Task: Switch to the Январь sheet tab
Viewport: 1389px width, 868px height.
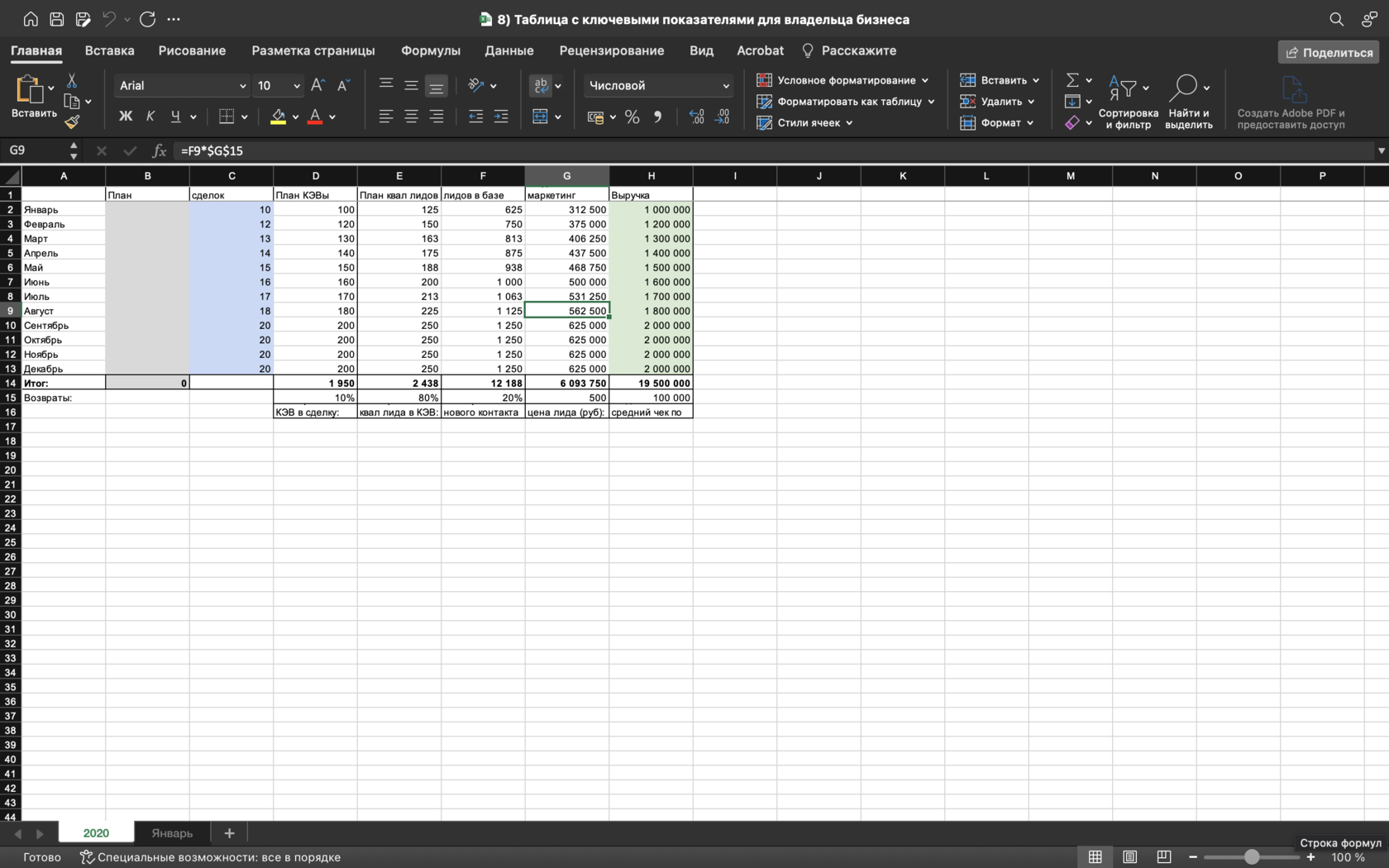Action: (172, 832)
